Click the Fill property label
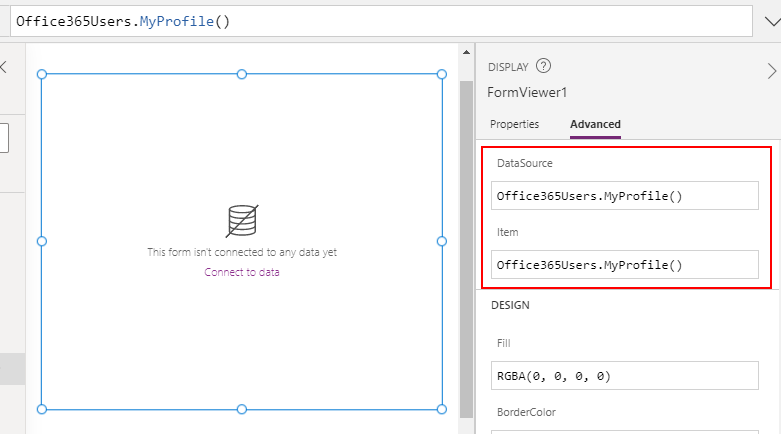781x434 pixels. 504,343
